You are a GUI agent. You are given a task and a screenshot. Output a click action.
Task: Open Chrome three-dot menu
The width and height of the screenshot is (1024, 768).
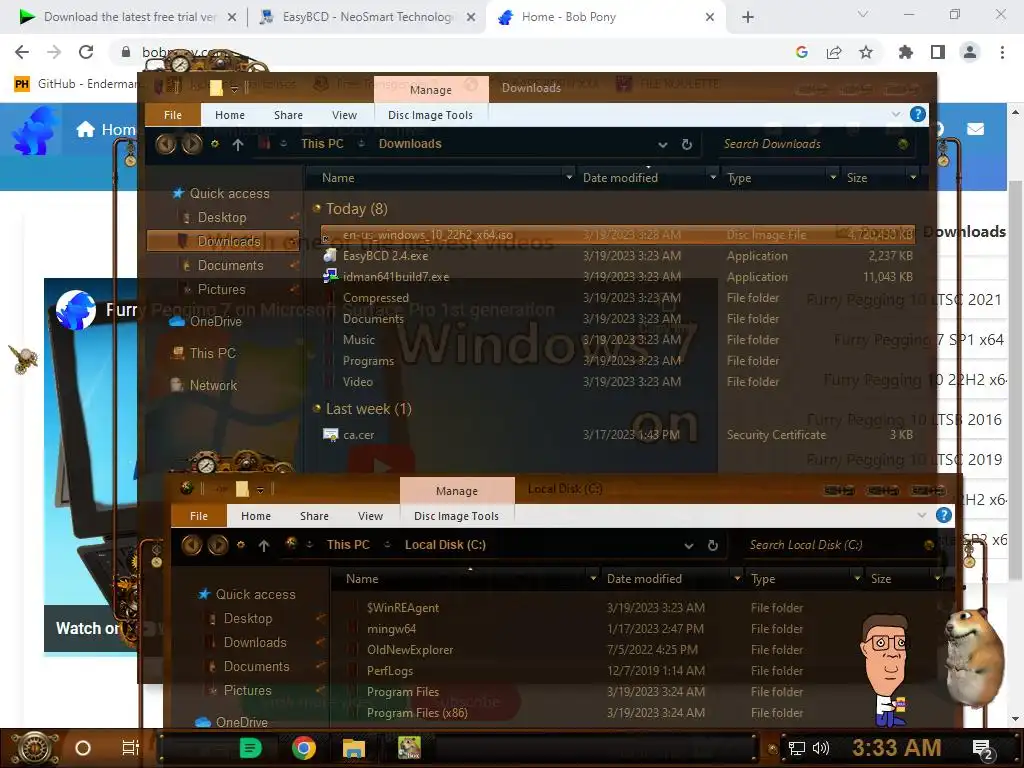point(1002,52)
